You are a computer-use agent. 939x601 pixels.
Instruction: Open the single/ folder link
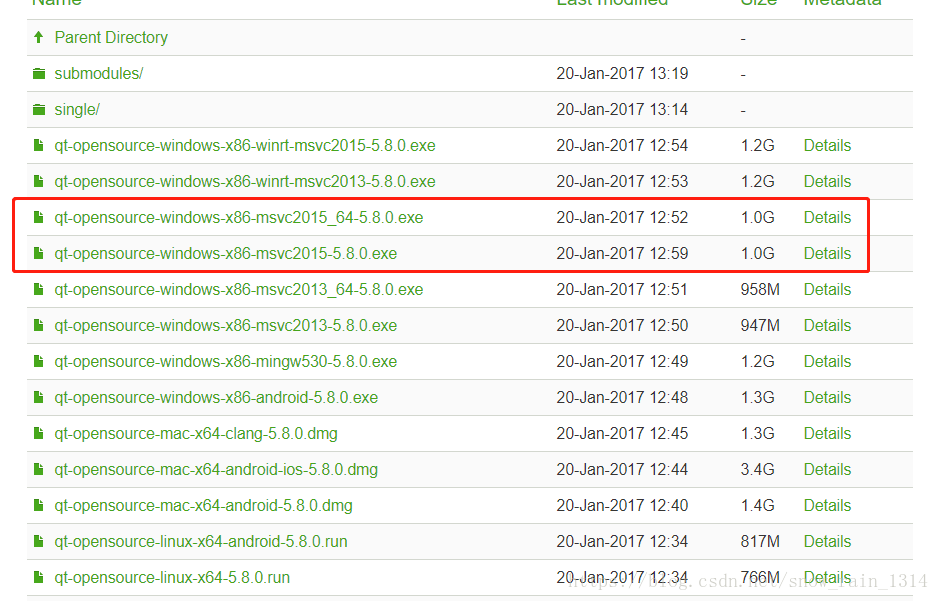pos(77,110)
